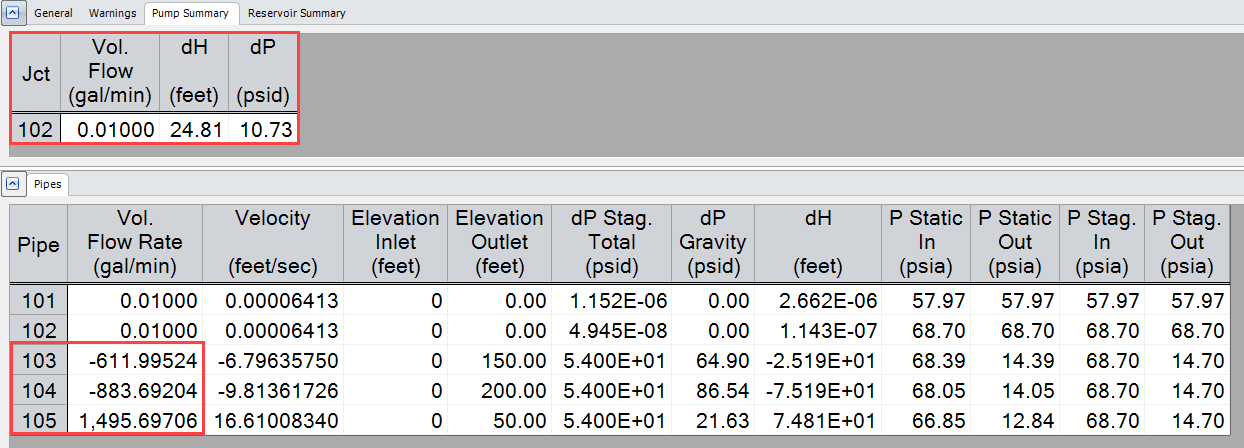
Task: Select dH cell 7.481E+01
Action: [817, 420]
